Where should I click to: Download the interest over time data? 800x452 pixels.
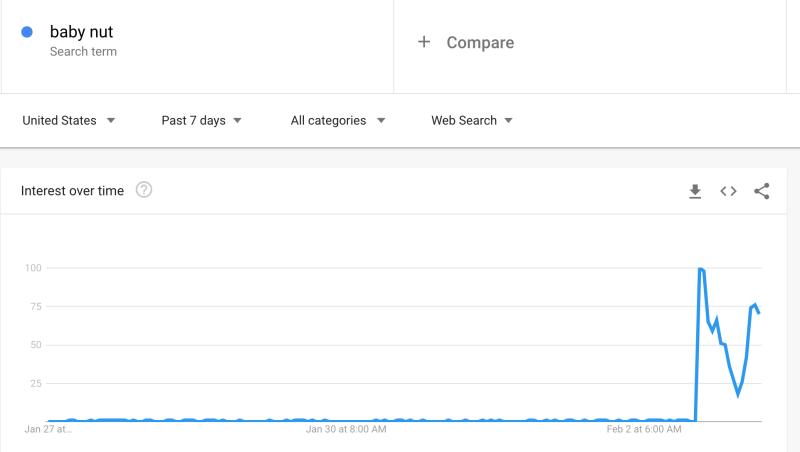tap(695, 191)
